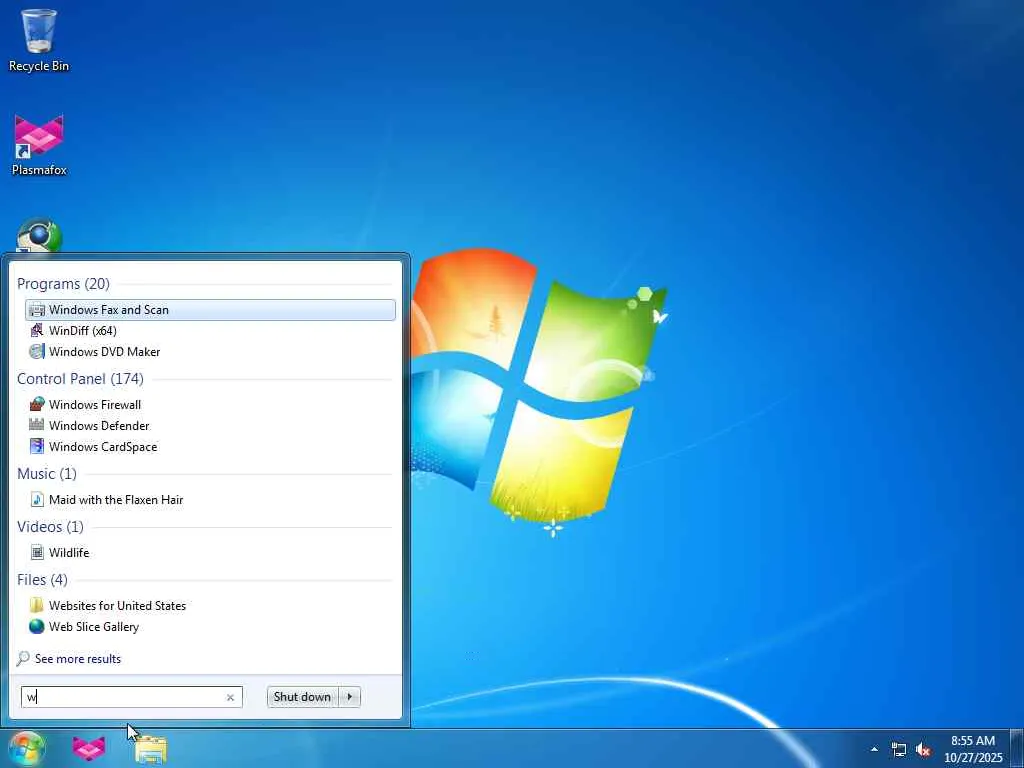Select the Windows Defender text
The width and height of the screenshot is (1024, 768).
click(x=99, y=426)
